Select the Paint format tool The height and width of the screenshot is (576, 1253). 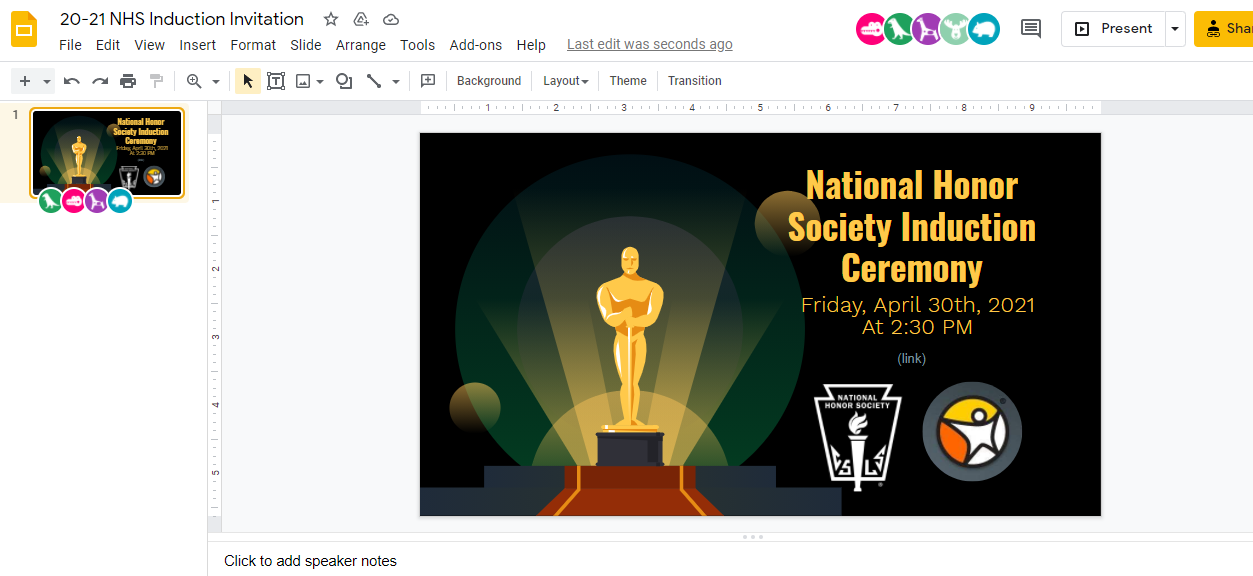[x=156, y=81]
